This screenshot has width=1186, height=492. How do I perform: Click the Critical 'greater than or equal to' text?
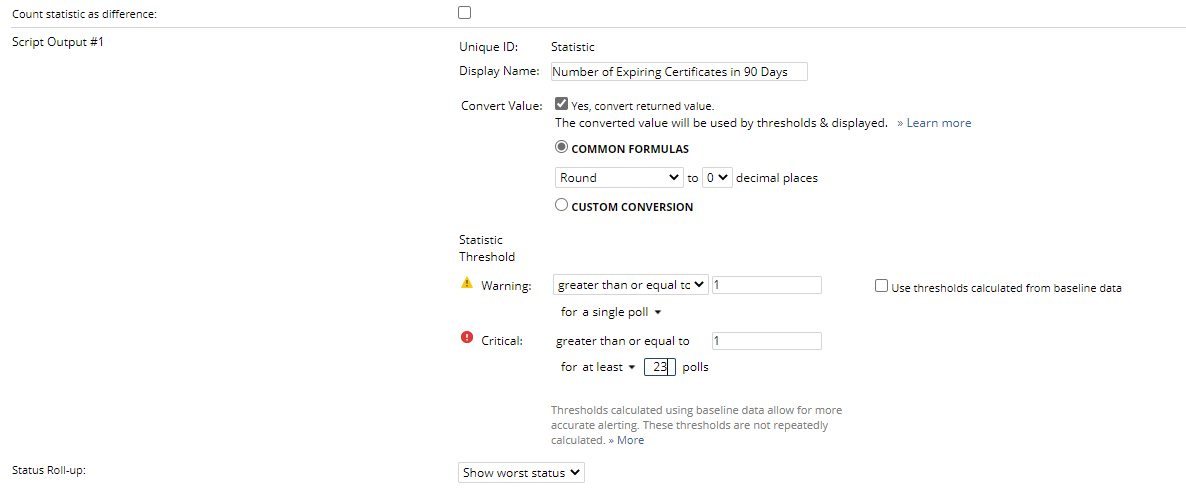click(x=622, y=341)
